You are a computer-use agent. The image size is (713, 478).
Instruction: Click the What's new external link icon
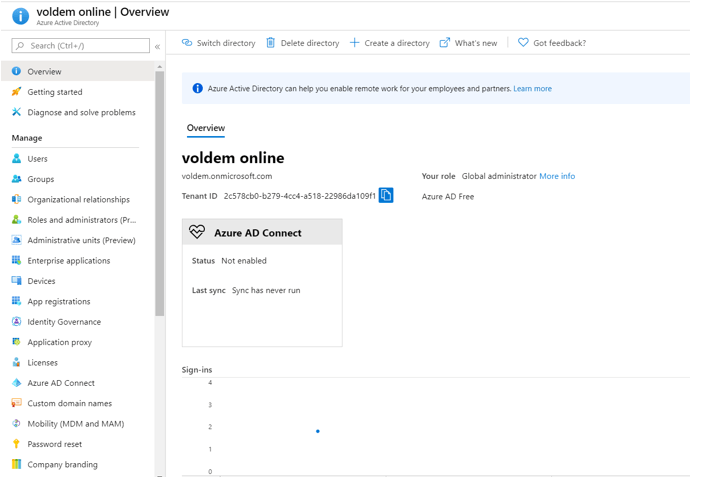(445, 43)
